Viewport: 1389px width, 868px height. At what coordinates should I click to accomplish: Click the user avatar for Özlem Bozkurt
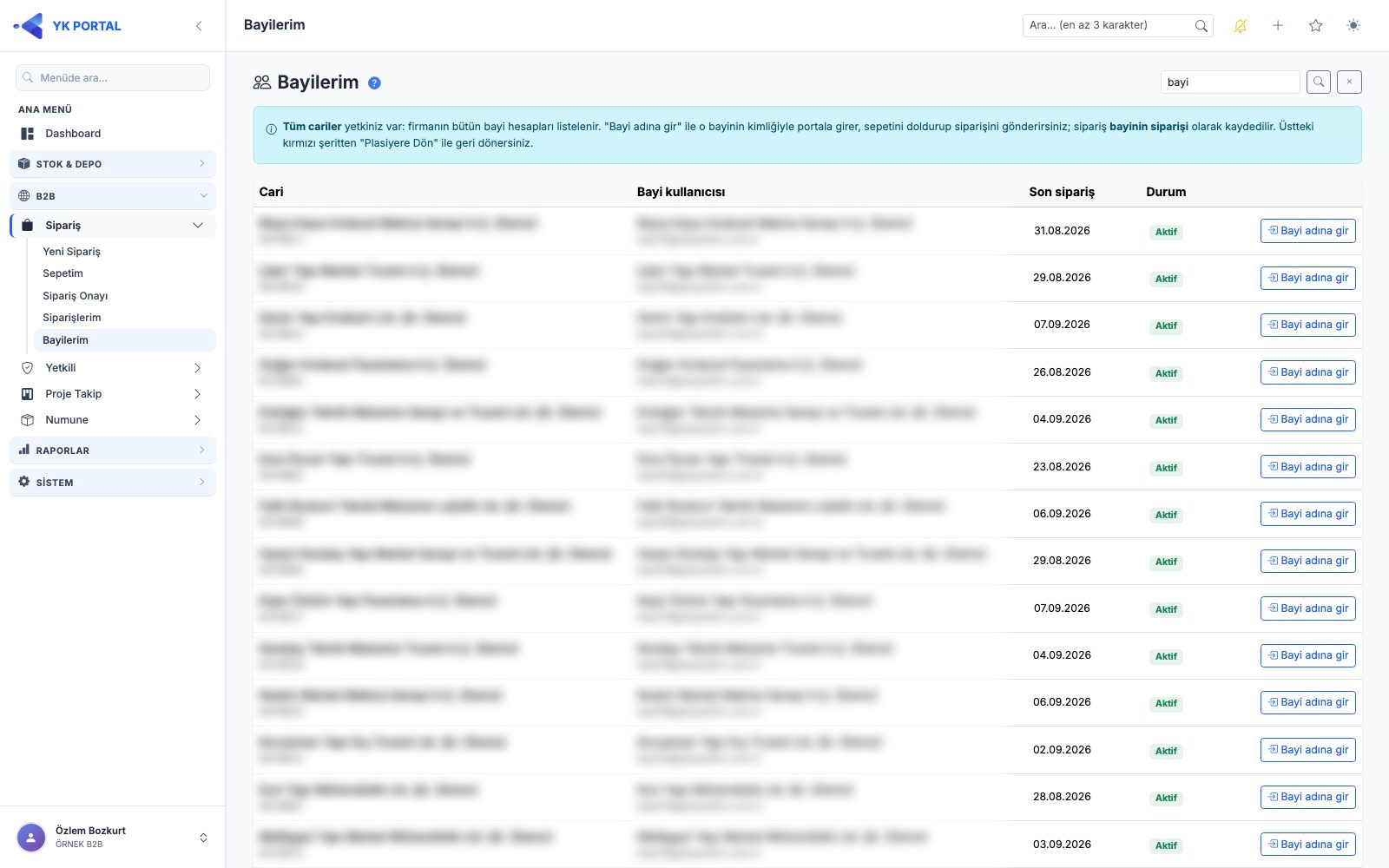[31, 838]
